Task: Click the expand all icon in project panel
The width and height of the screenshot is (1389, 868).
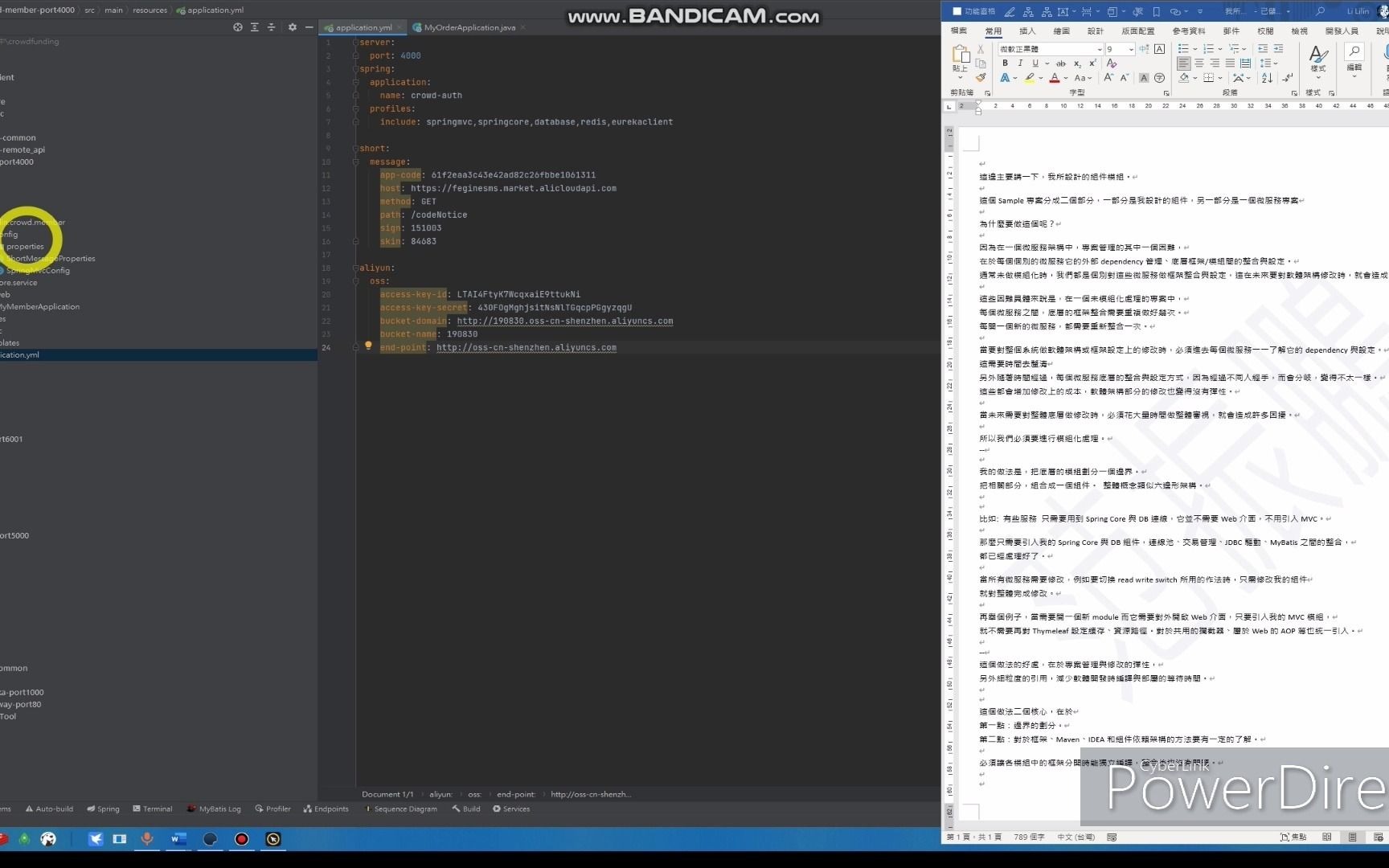Action: coord(254,27)
